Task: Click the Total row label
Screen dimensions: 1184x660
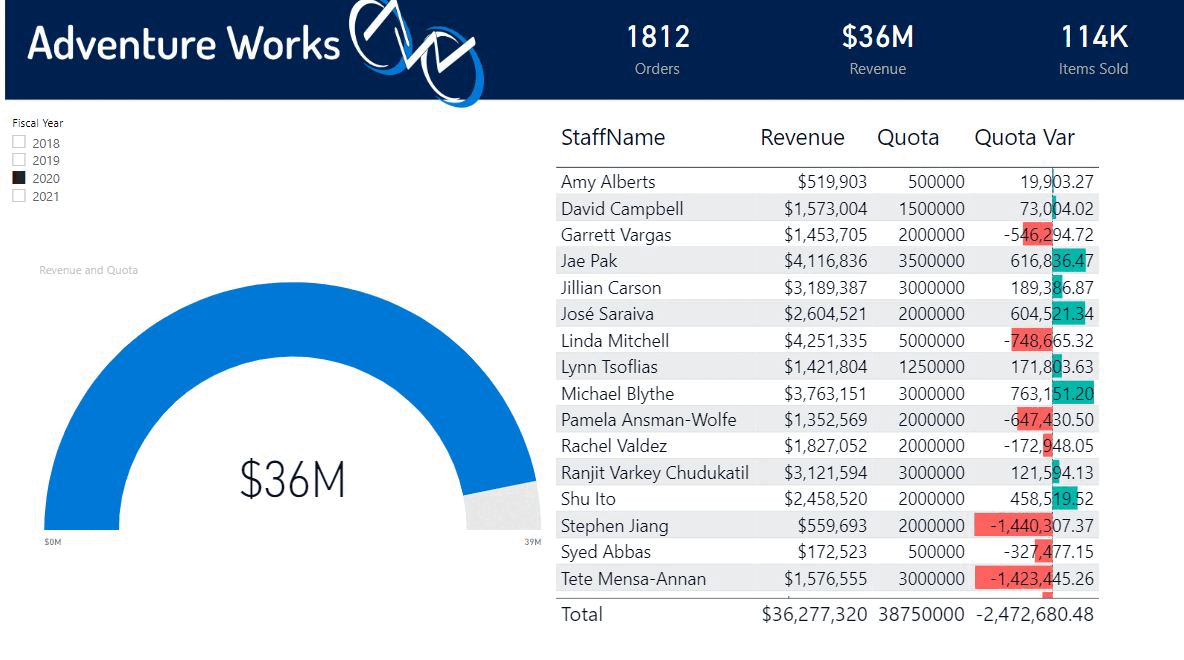Action: pyautogui.click(x=581, y=615)
